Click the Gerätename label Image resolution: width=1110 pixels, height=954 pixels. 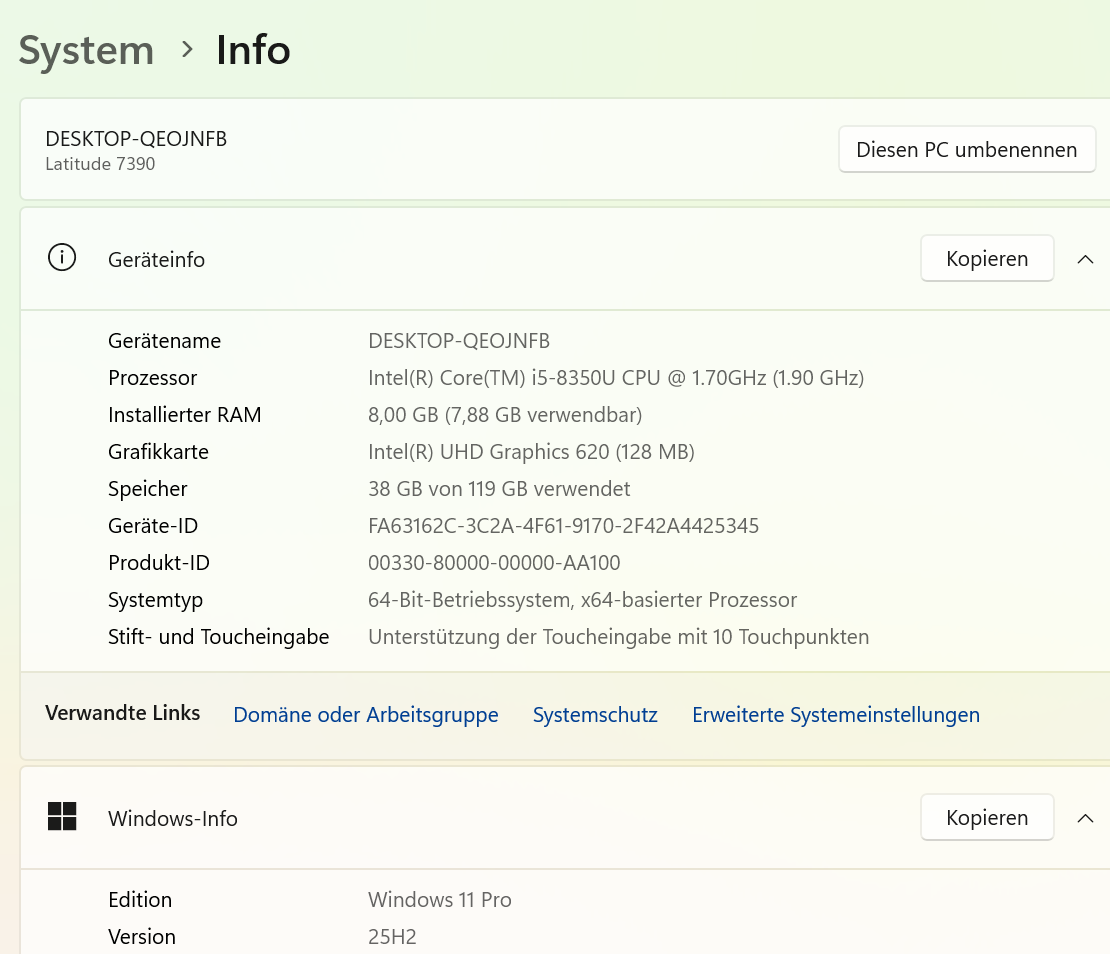coord(164,341)
